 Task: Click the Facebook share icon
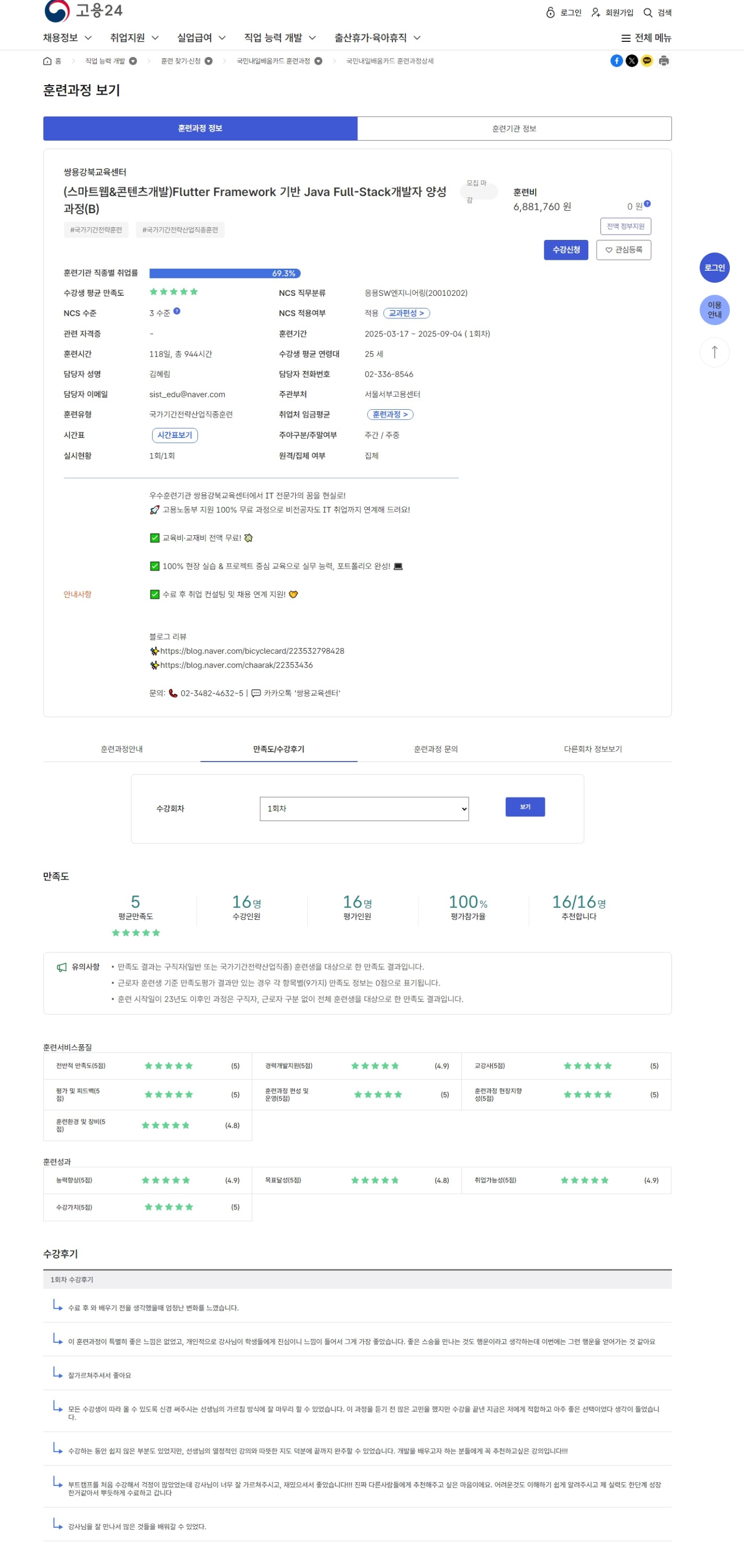tap(616, 61)
